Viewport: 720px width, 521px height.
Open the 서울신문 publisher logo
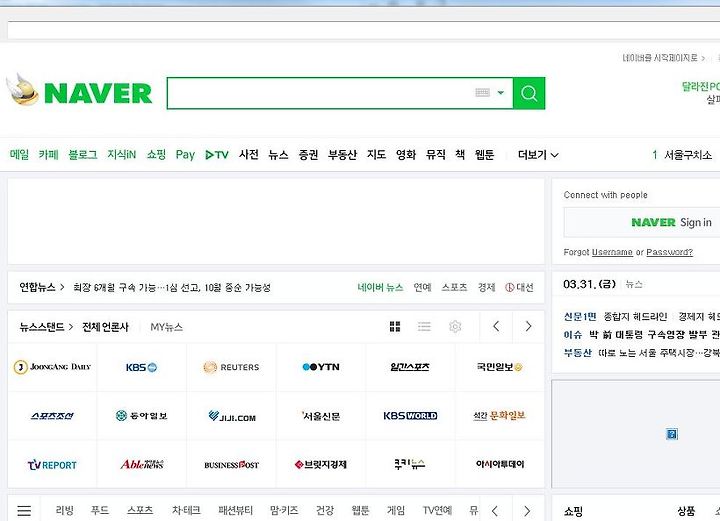coord(321,416)
